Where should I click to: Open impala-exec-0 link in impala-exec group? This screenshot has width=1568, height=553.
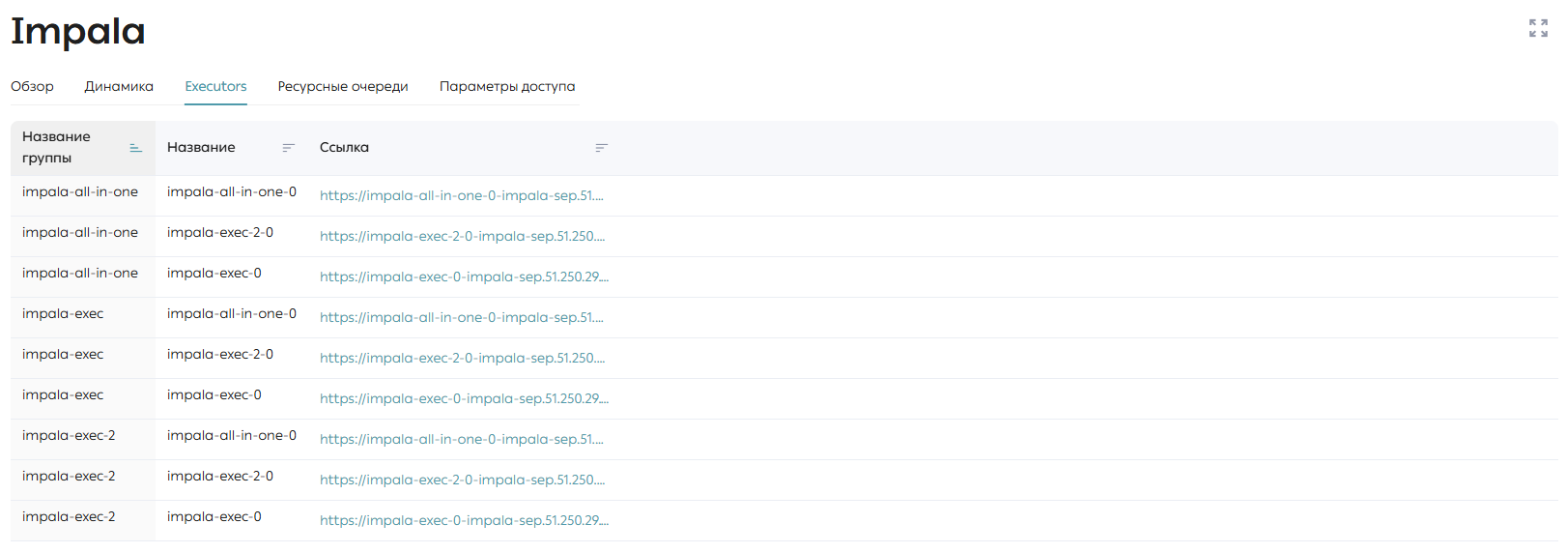465,398
